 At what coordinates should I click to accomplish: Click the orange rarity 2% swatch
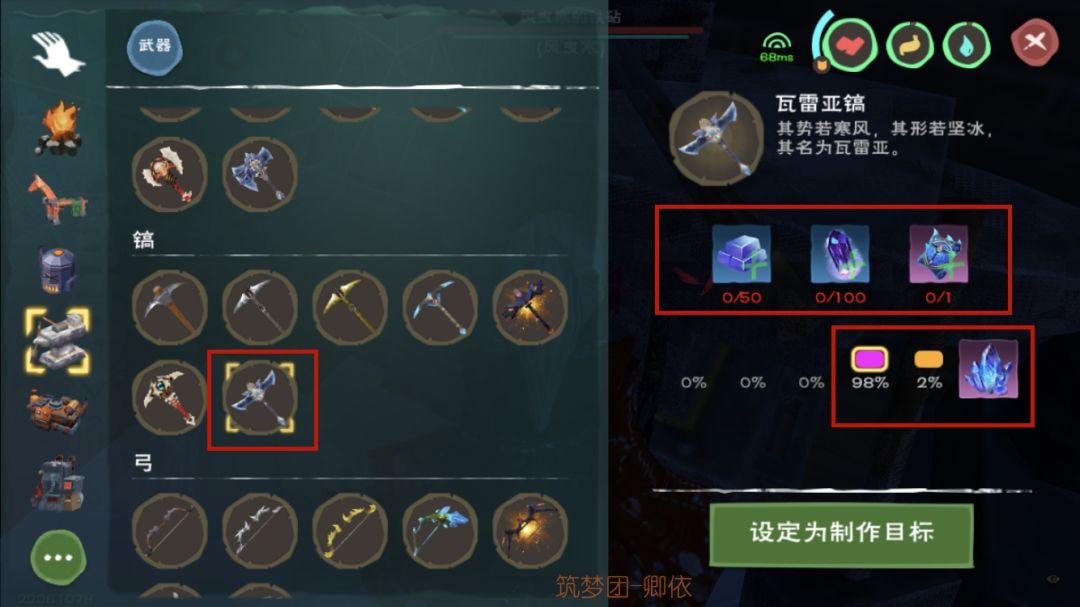click(928, 360)
